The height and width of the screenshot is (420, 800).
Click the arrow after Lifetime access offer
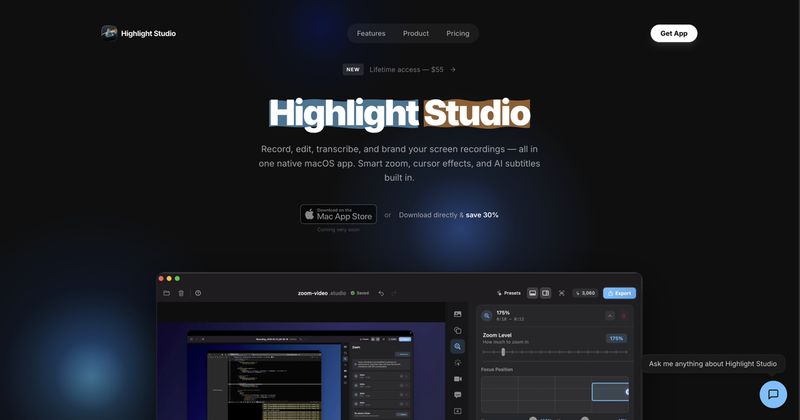[x=453, y=69]
